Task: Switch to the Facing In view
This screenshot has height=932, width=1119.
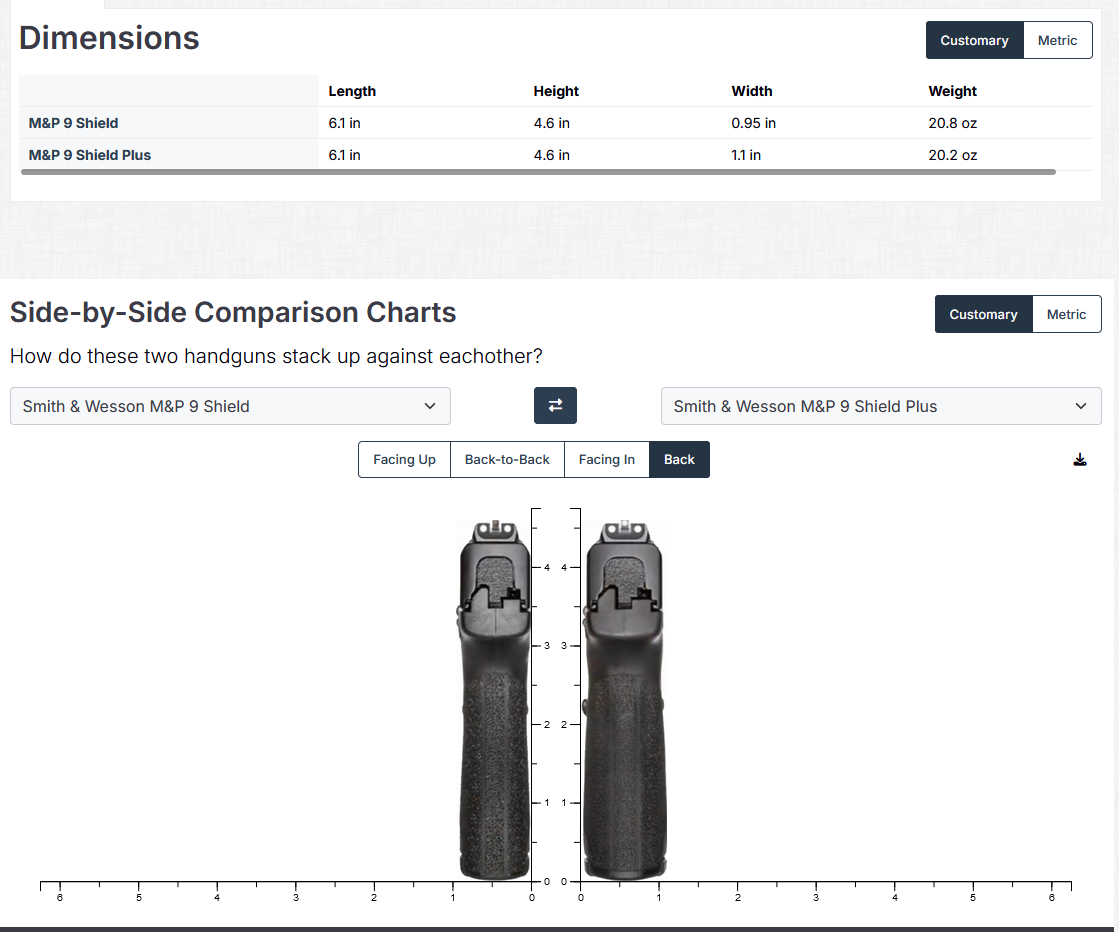Action: tap(607, 460)
